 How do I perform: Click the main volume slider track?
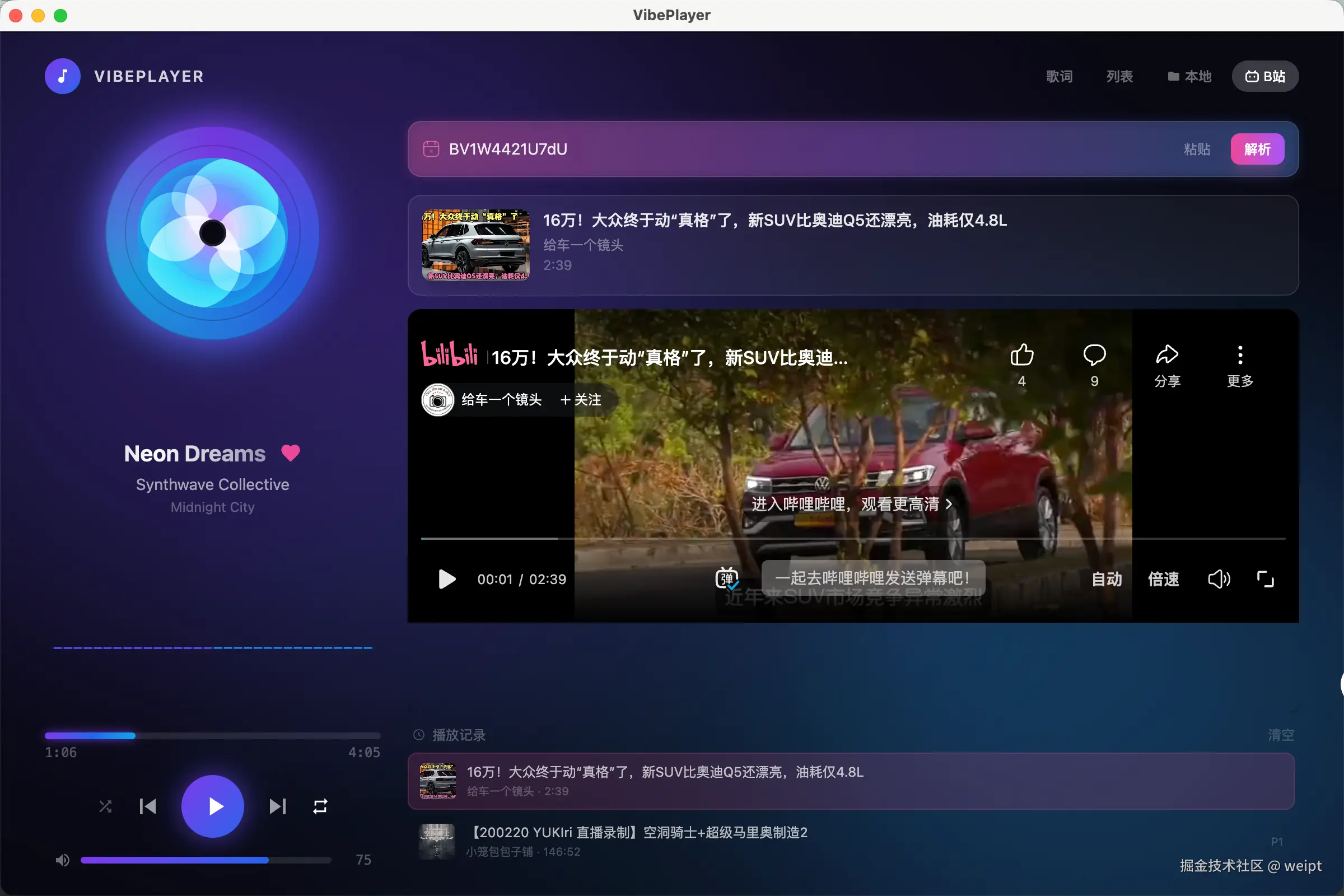click(206, 860)
